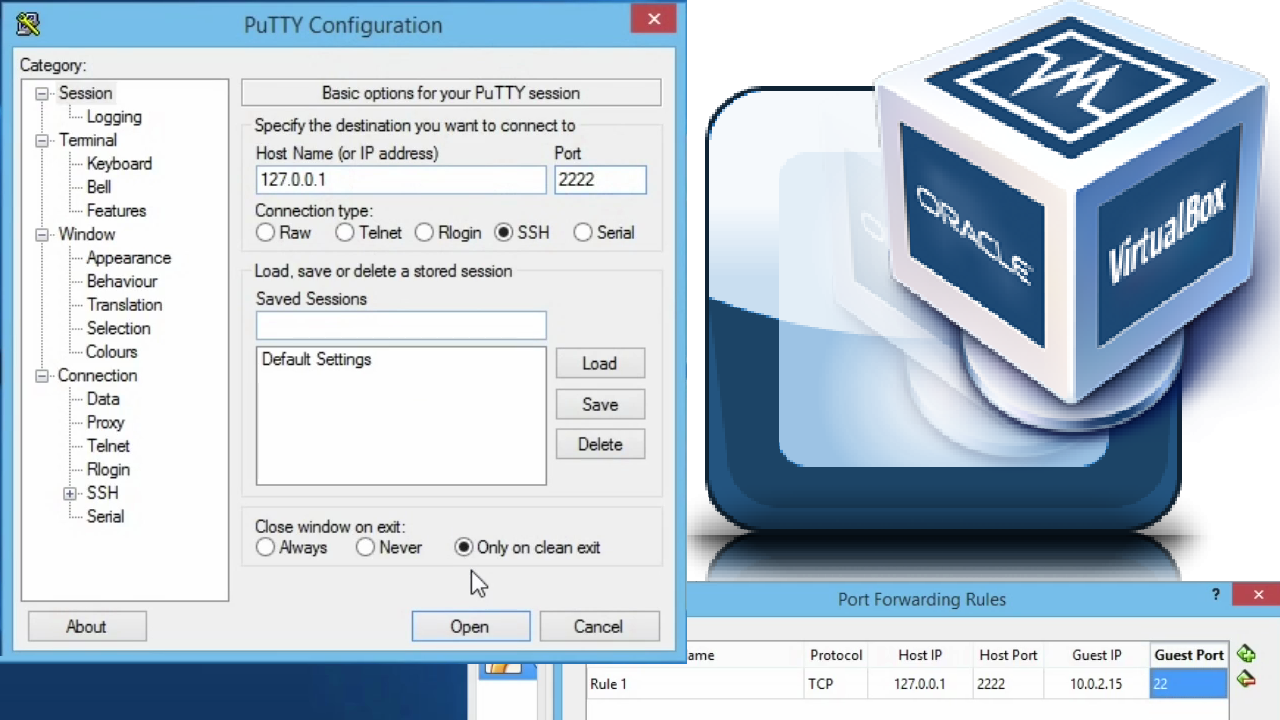Click the Guest Port cell showing 22
Image resolution: width=1280 pixels, height=720 pixels.
click(1189, 684)
